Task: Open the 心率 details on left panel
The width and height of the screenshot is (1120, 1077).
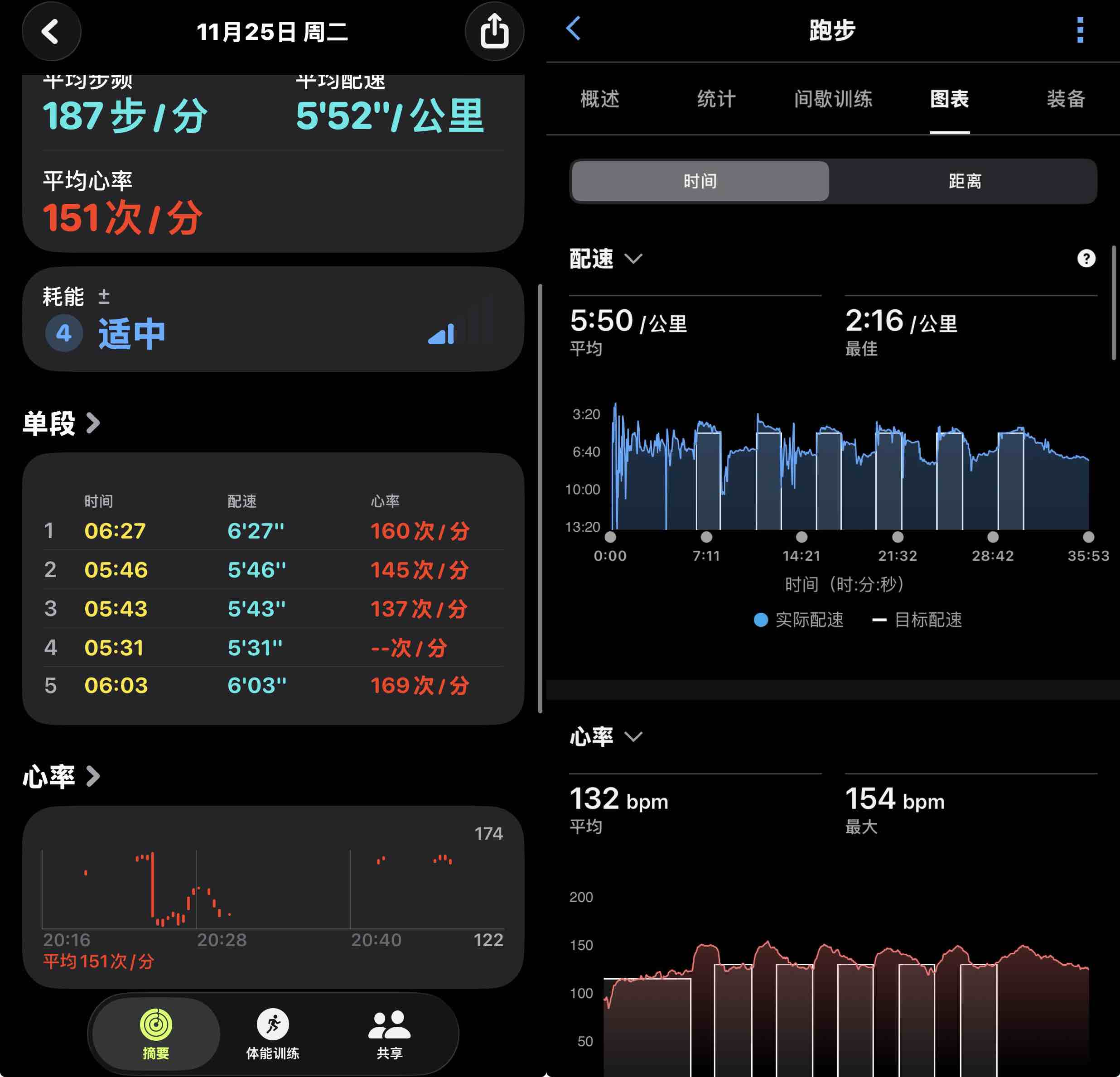Action: 62,776
